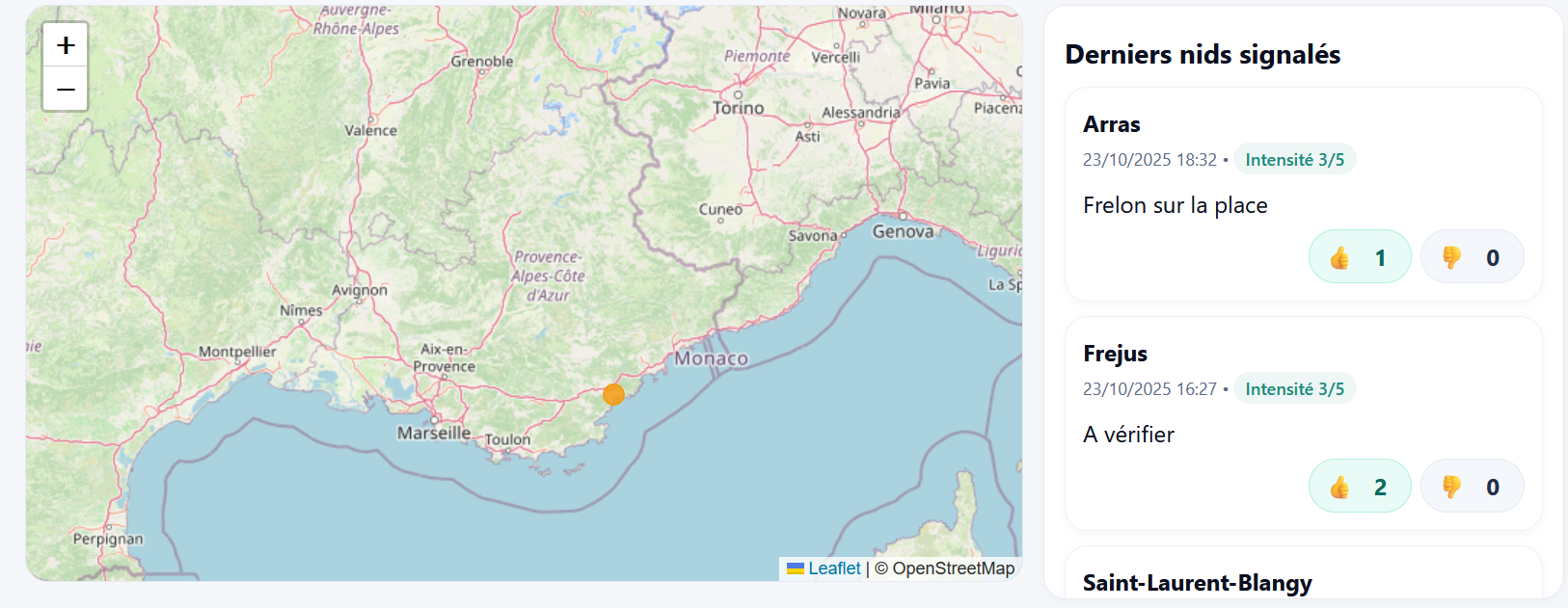Click the 'Frelon sur la place' description
The width and height of the screenshot is (1568, 608).
pos(1175,205)
